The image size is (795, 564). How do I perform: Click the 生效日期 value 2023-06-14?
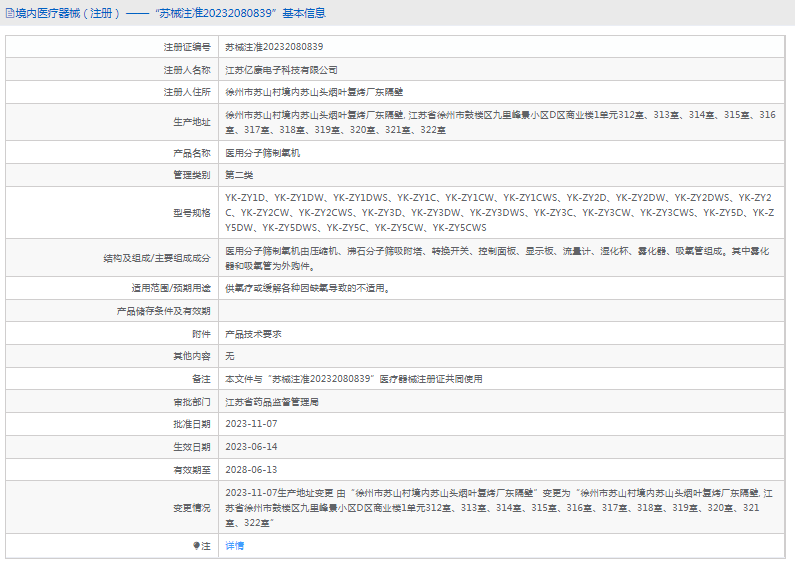pyautogui.click(x=251, y=447)
